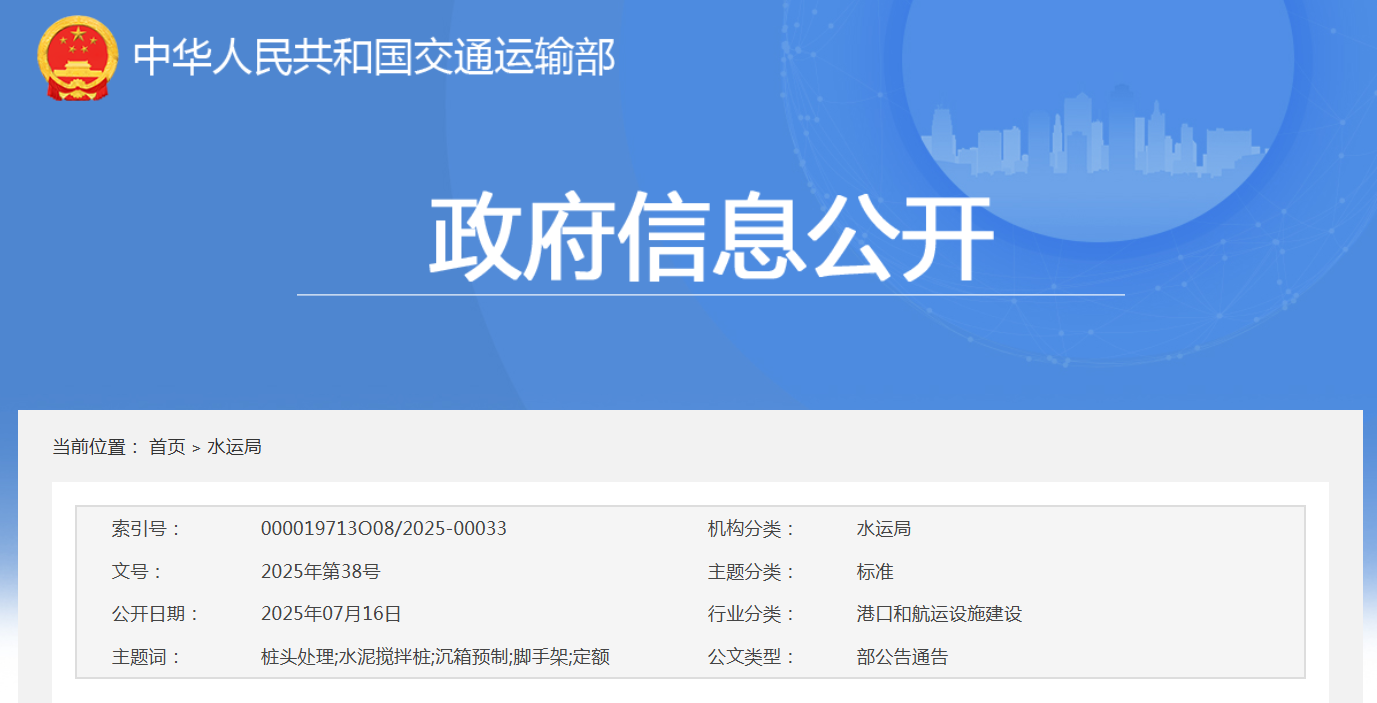Screen dimensions: 1377x703
Task: Select document type 部公告通告
Action: click(x=902, y=657)
